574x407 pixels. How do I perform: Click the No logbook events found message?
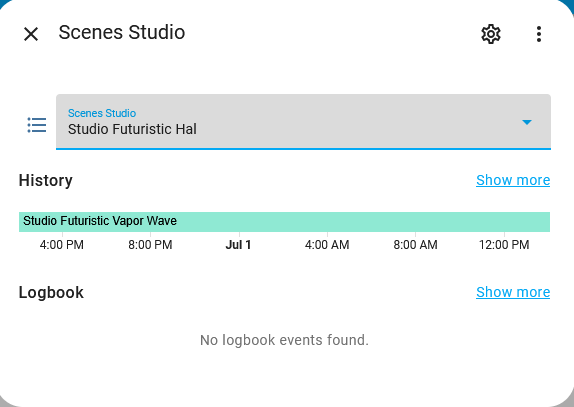[x=284, y=340]
